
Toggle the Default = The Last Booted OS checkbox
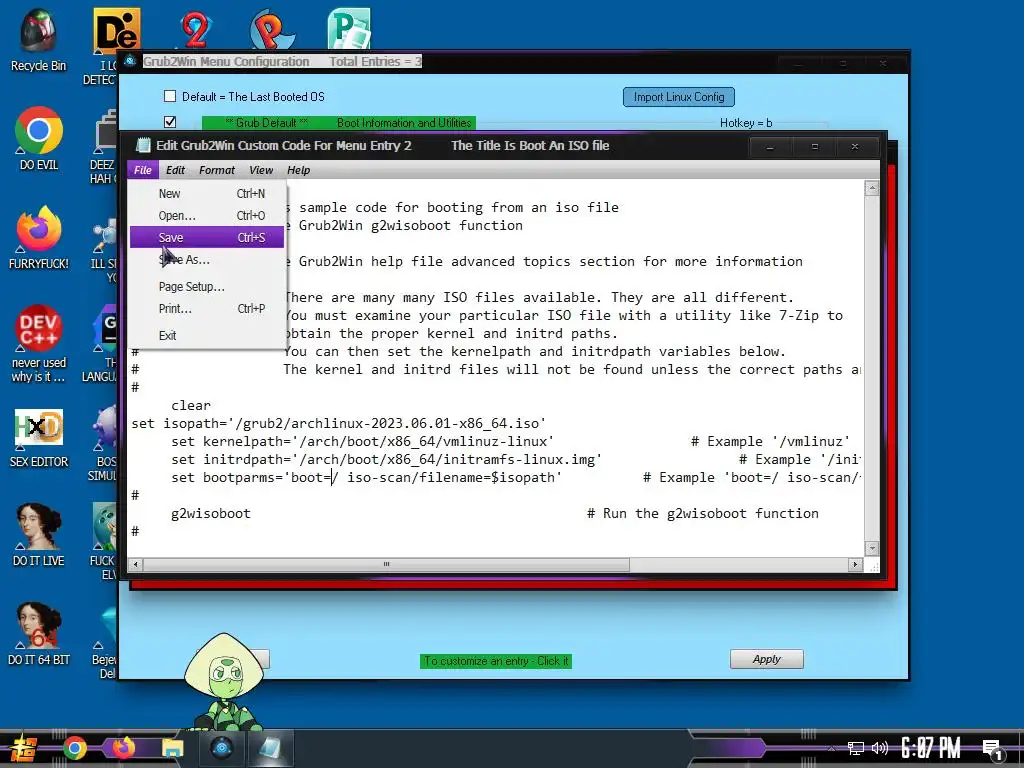(170, 96)
